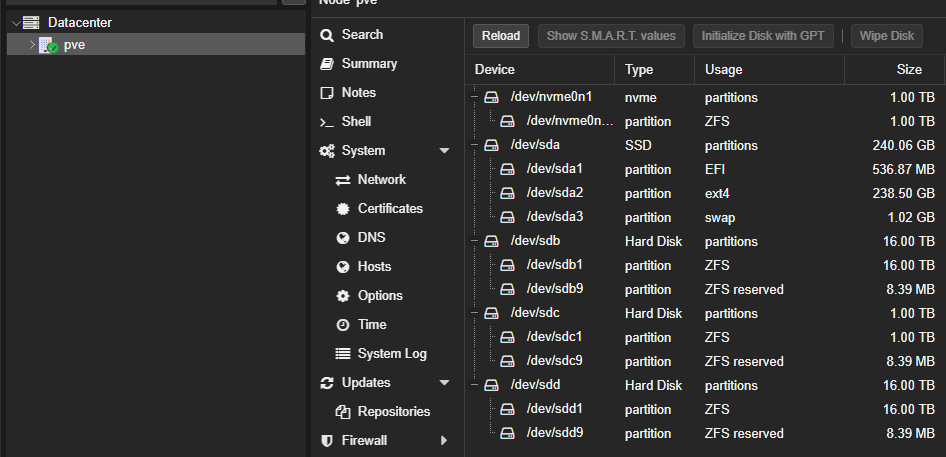Select the /dev/sdc1 ZFS partition row
This screenshot has width=946, height=457.
[705, 337]
